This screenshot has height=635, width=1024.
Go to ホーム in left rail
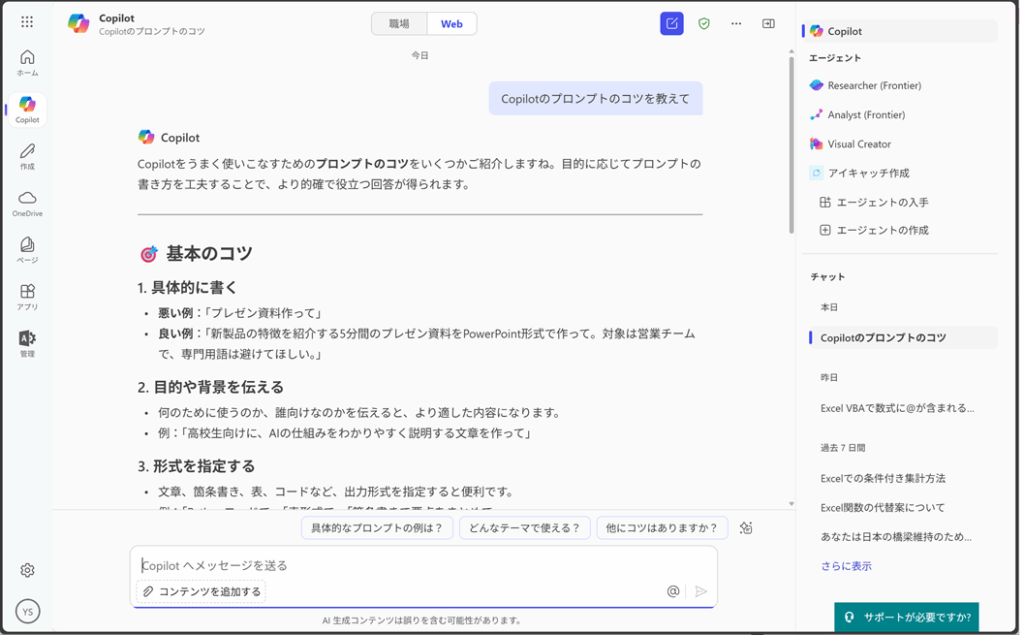pos(27,63)
